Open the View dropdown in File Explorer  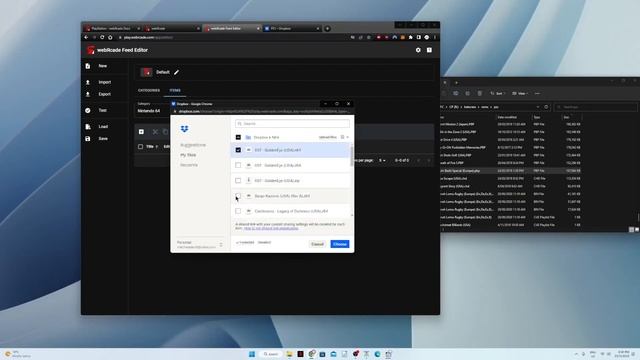coord(520,93)
